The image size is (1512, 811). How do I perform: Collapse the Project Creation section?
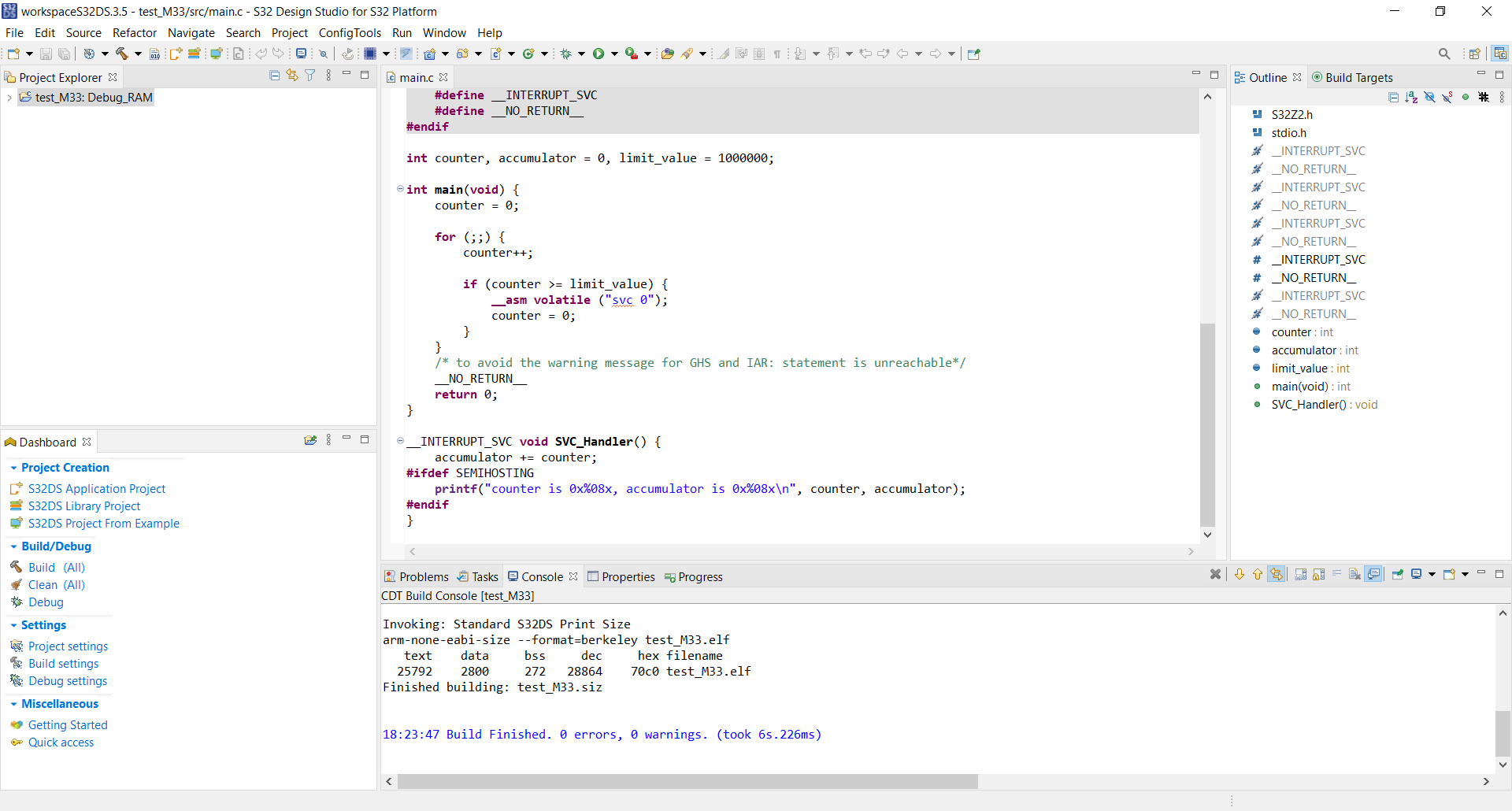click(13, 468)
